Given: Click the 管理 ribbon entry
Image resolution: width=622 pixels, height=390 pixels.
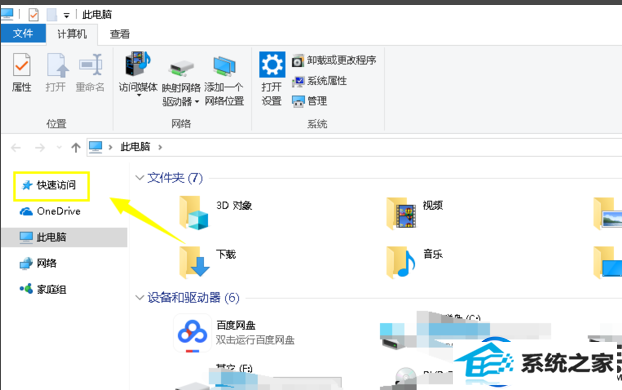Looking at the screenshot, I should click(x=309, y=101).
